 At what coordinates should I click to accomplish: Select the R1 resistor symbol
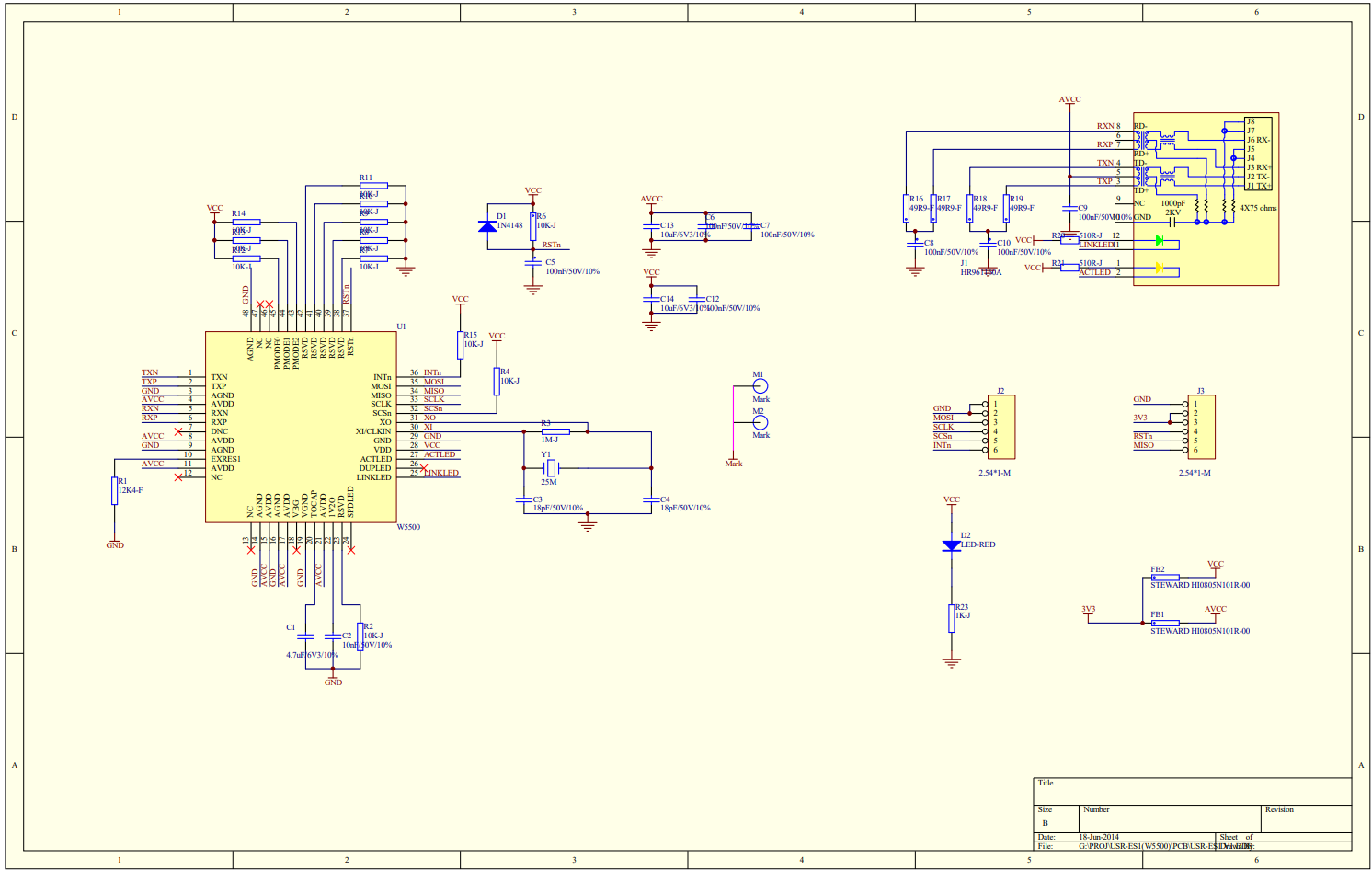[x=115, y=491]
